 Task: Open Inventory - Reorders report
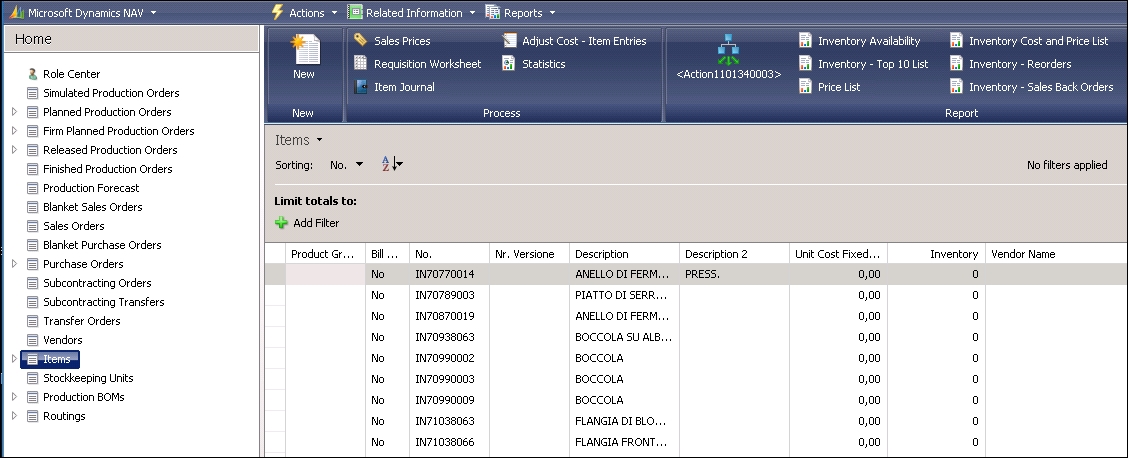tap(1011, 64)
